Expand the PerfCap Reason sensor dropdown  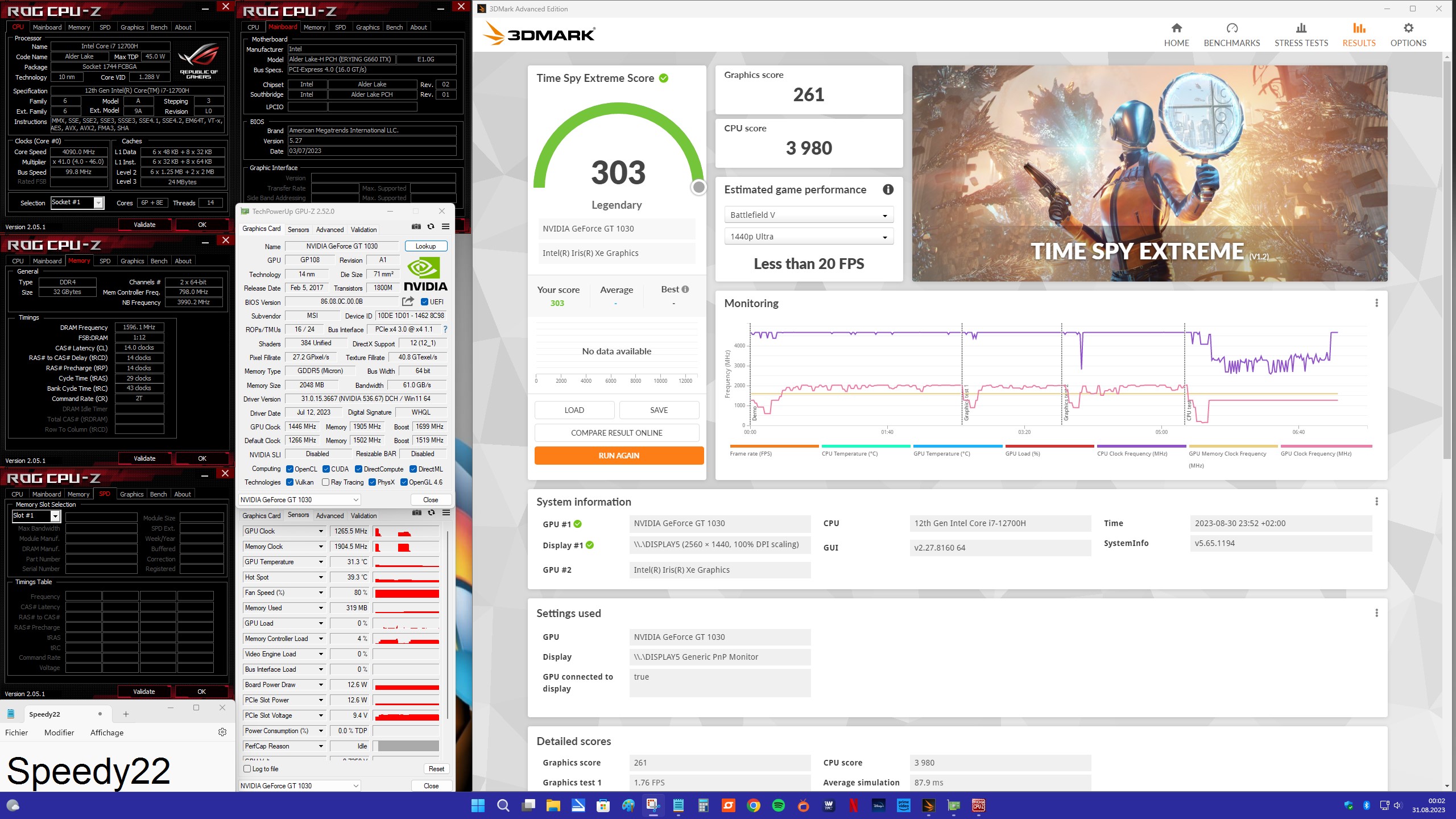(321, 746)
